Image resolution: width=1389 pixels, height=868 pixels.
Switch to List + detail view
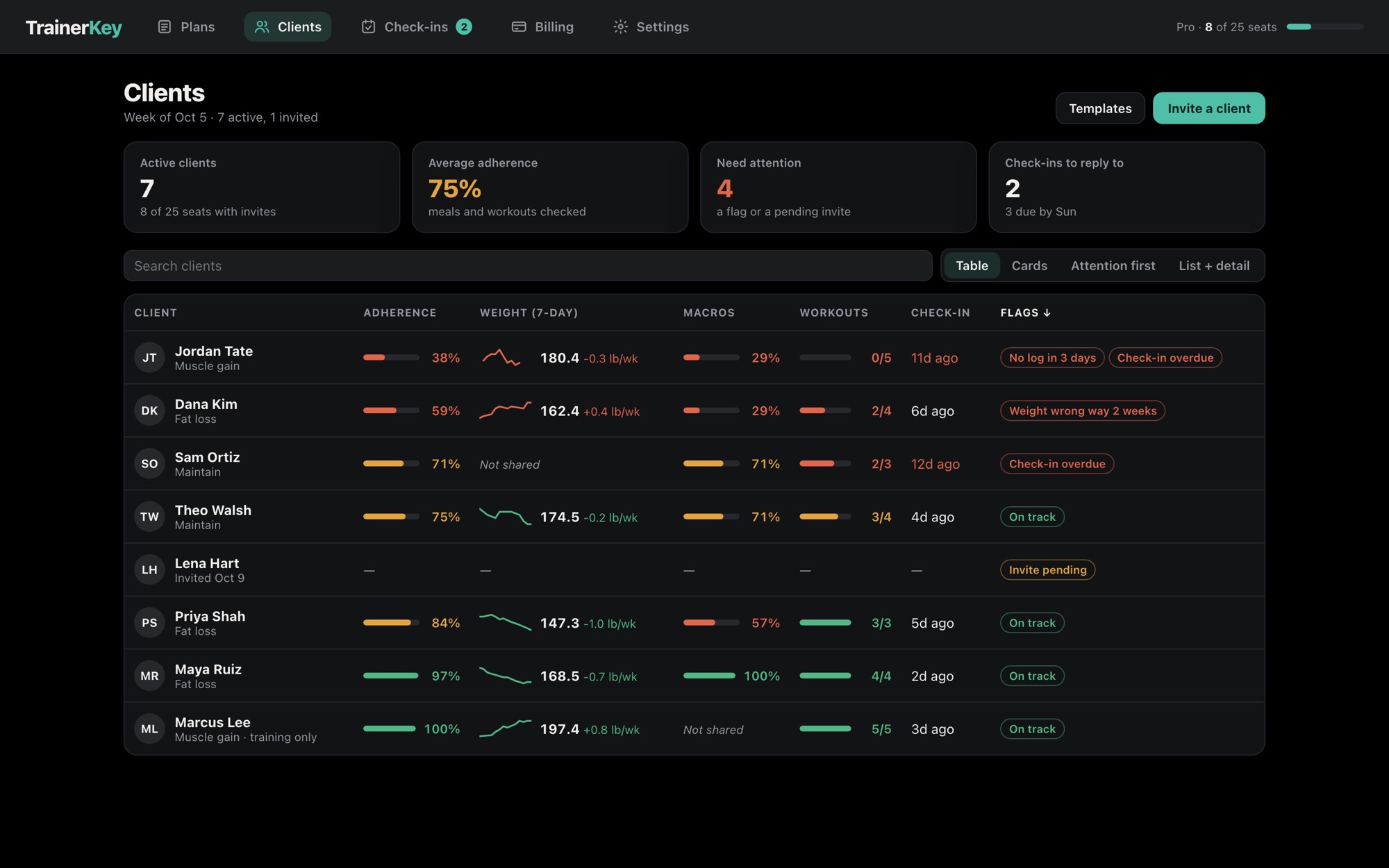[x=1214, y=266]
